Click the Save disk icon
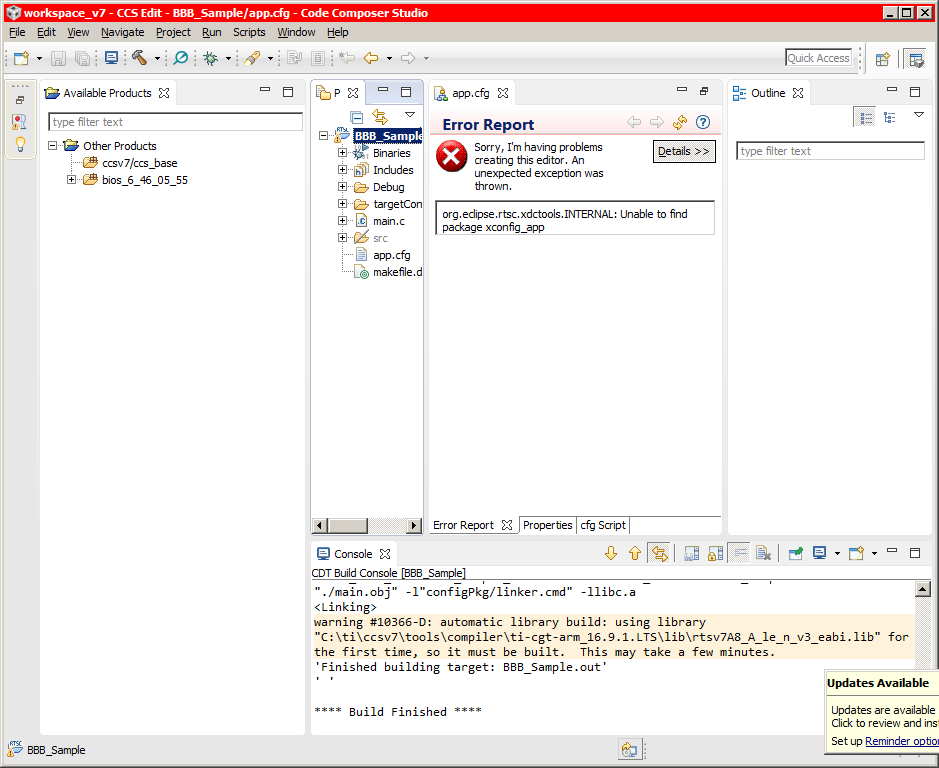The image size is (939, 768). pyautogui.click(x=58, y=58)
